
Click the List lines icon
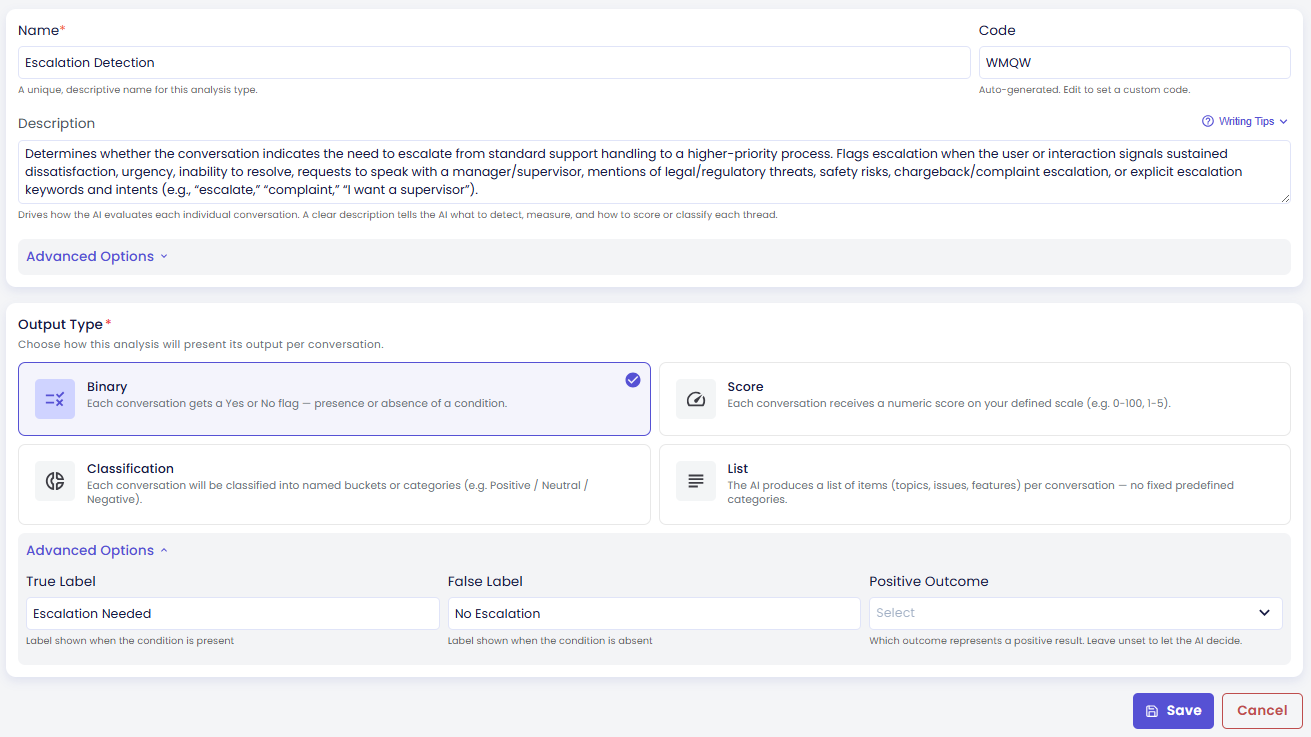pos(696,481)
